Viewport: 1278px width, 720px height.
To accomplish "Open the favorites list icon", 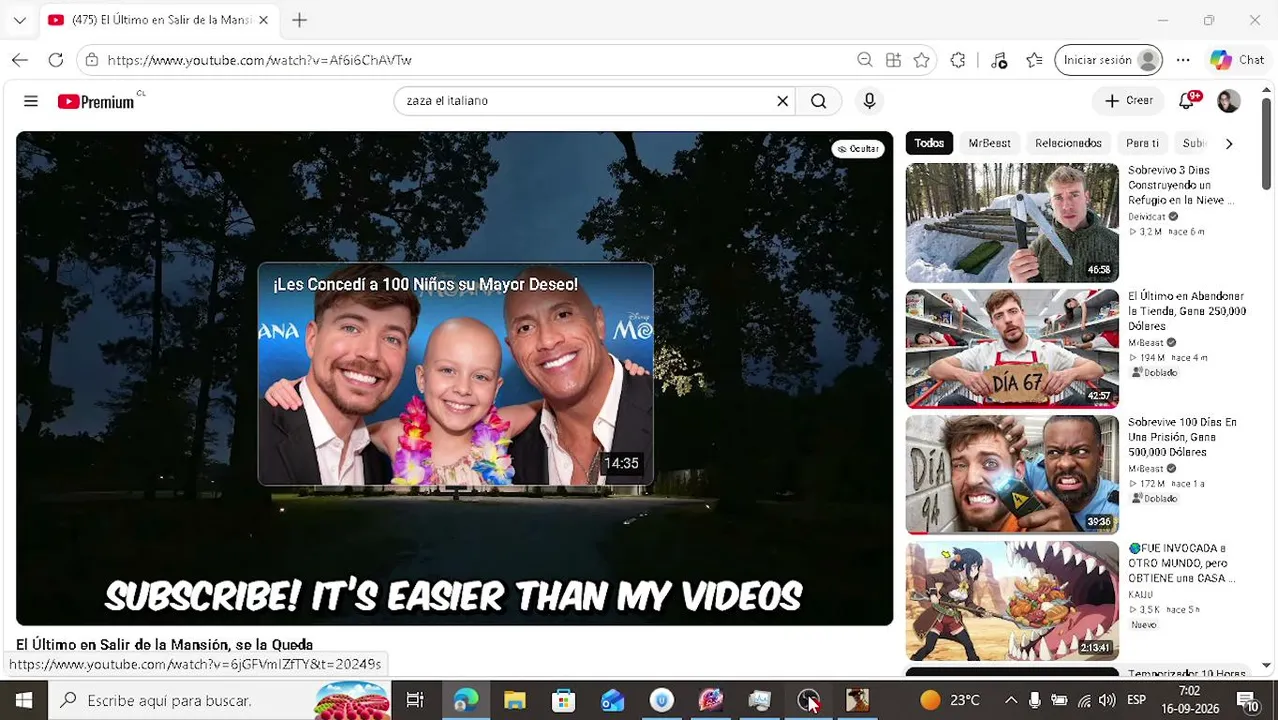I will coord(1035,60).
